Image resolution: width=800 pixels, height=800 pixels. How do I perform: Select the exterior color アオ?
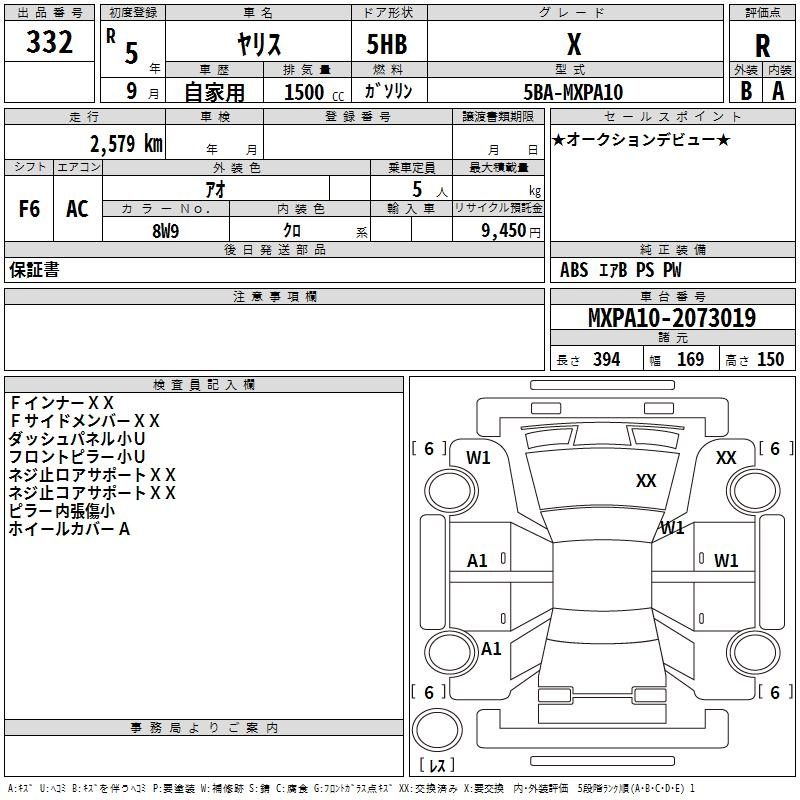click(x=215, y=190)
